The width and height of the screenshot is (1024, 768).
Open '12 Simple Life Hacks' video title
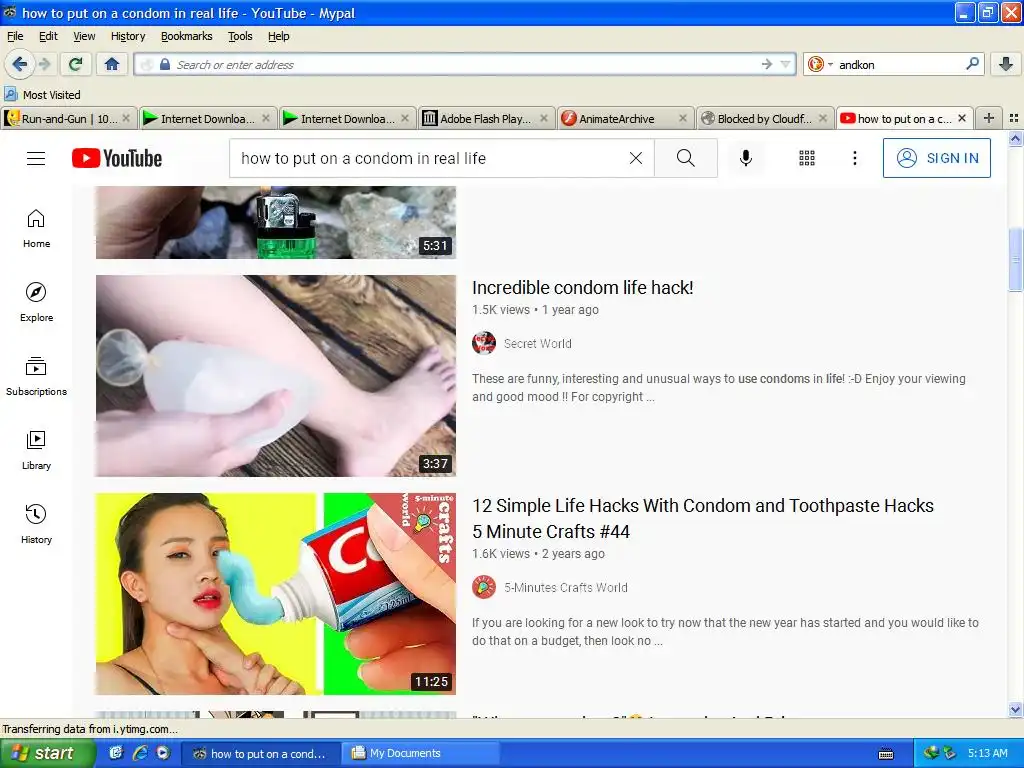pos(703,519)
